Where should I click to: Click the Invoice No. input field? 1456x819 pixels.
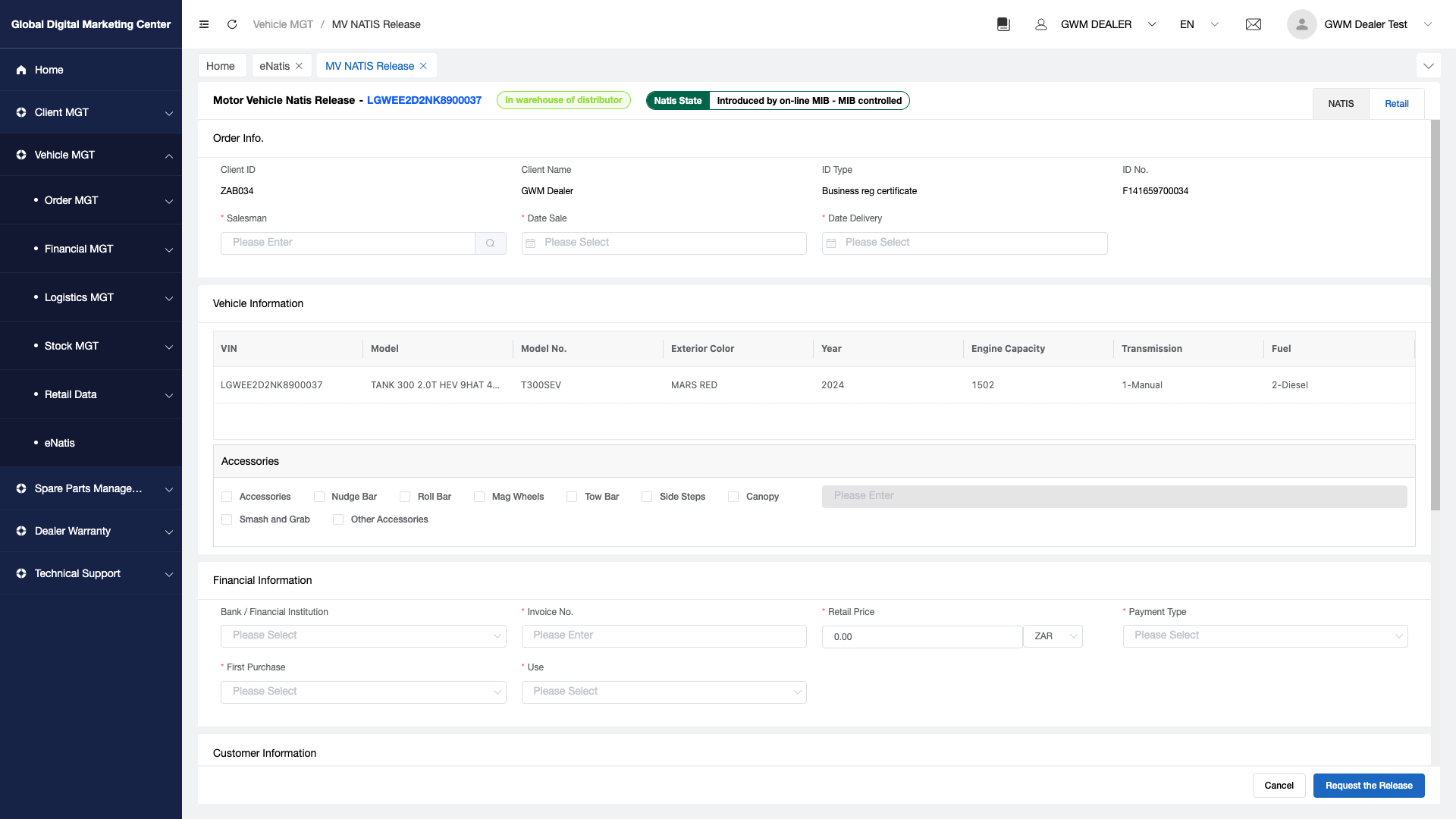(664, 635)
